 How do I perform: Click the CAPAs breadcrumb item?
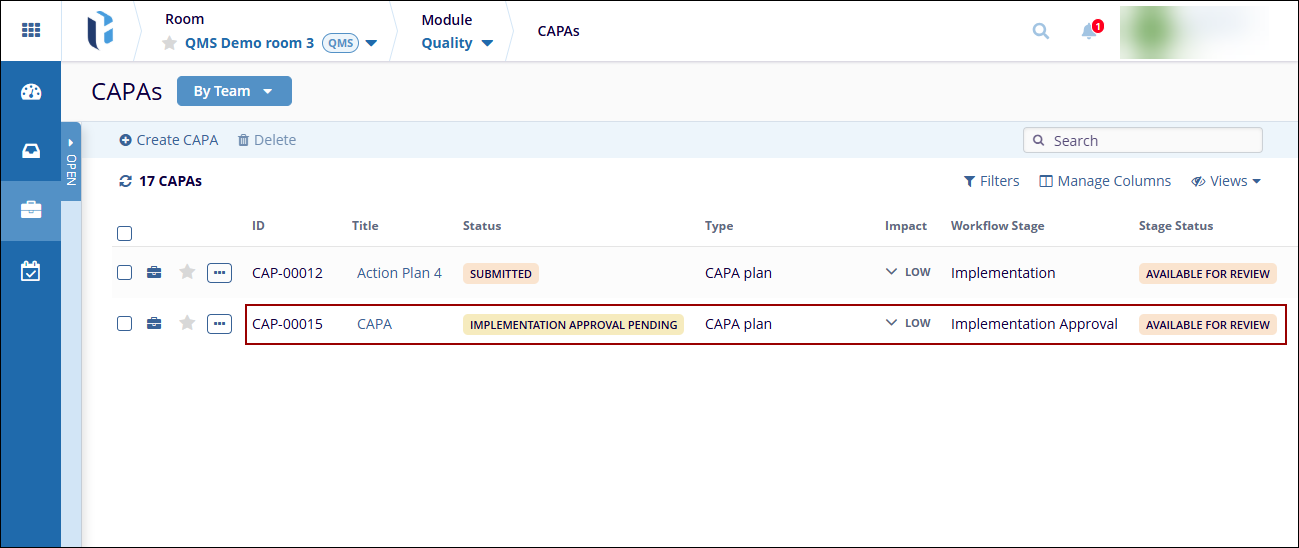pos(558,31)
